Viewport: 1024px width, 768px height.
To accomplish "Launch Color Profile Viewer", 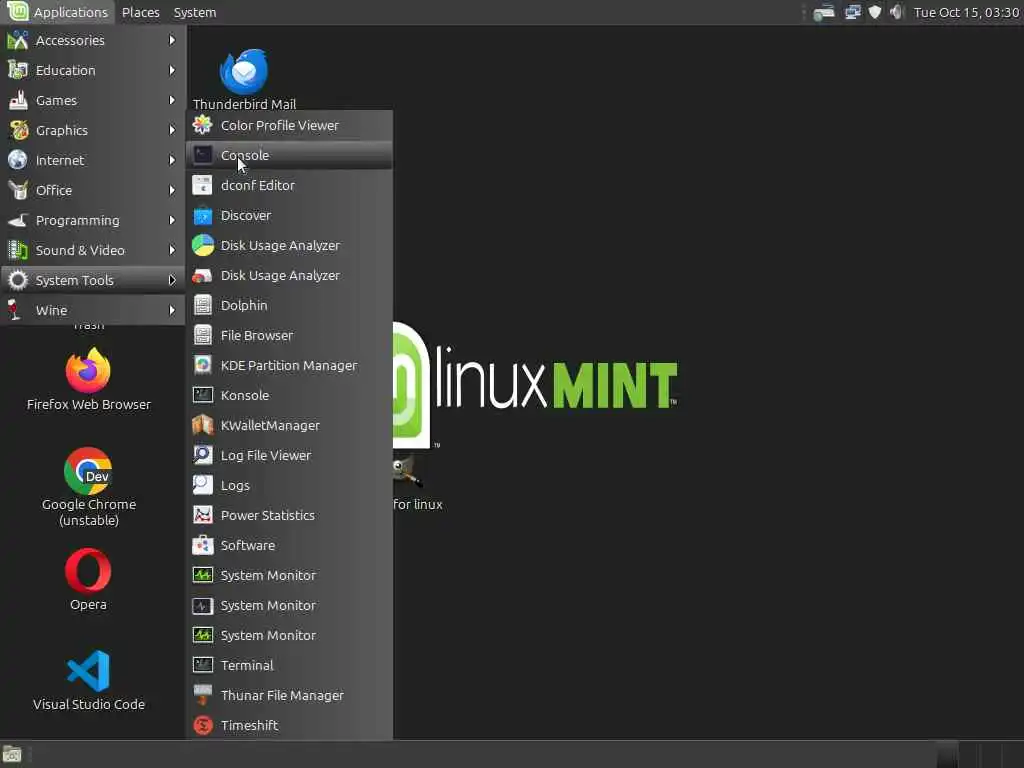I will pyautogui.click(x=289, y=125).
